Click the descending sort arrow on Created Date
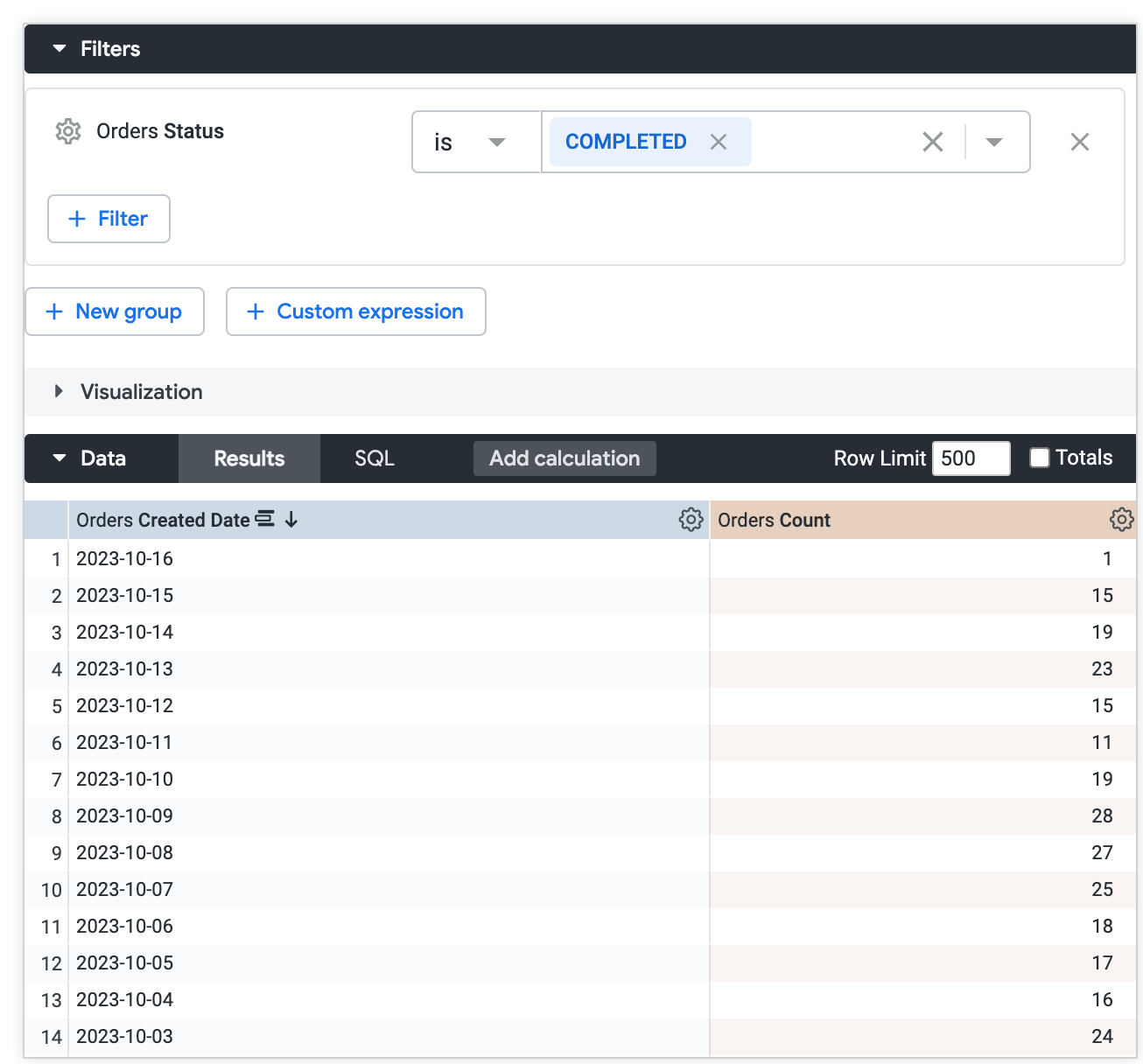This screenshot has height=1064, width=1143. pyautogui.click(x=291, y=520)
